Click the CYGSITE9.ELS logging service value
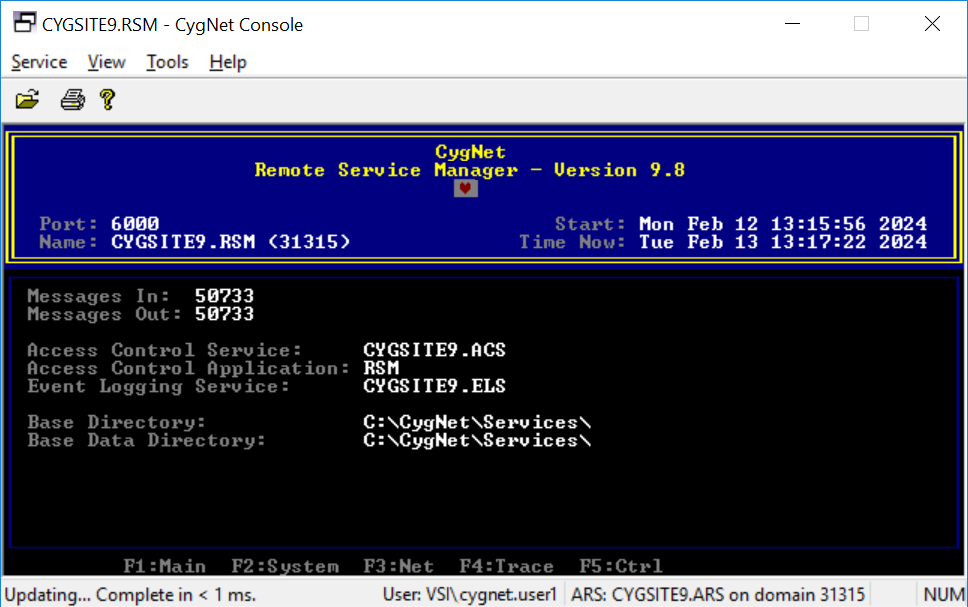The height and width of the screenshot is (607, 968). coord(435,386)
